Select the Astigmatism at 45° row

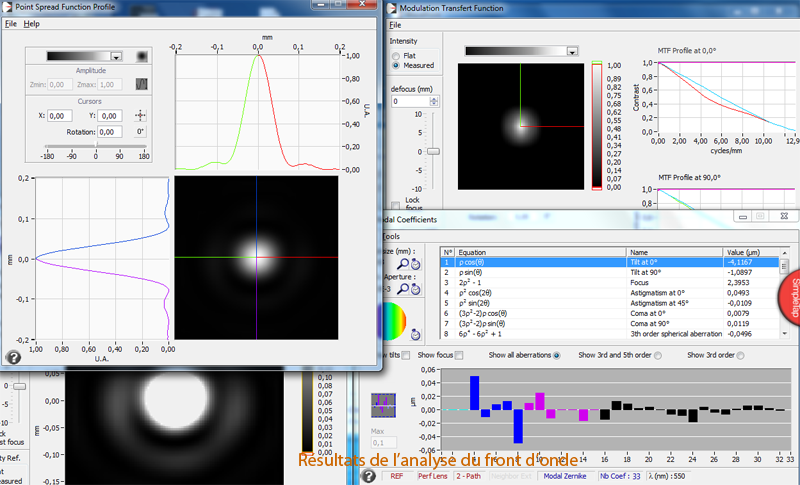[x=610, y=303]
